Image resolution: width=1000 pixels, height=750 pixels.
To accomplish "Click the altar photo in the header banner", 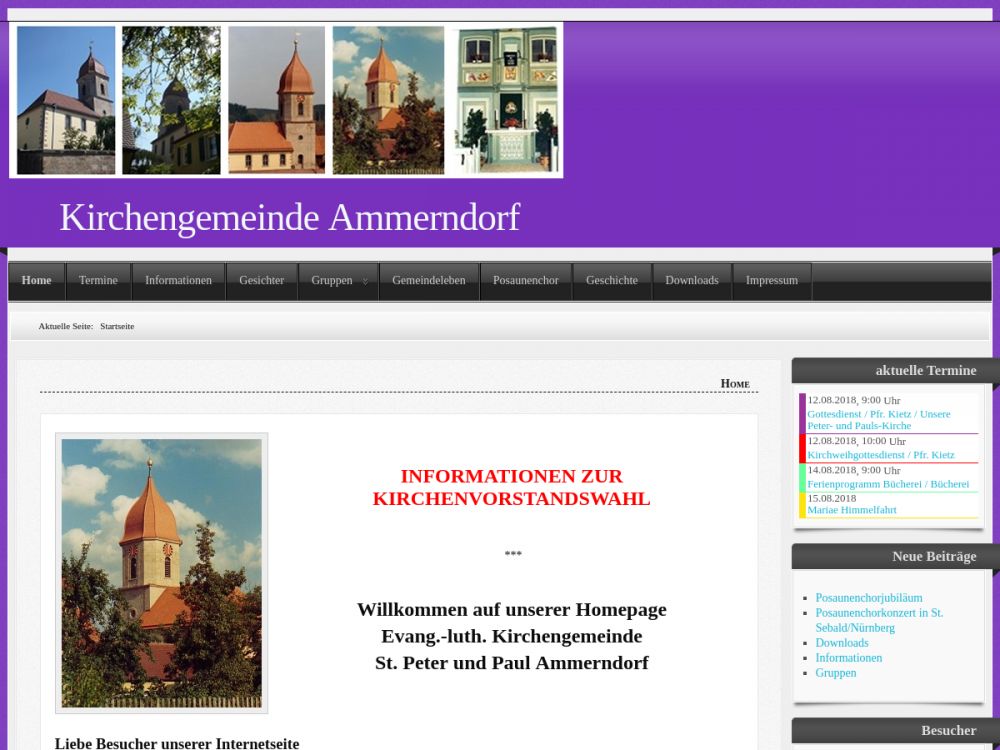I will pyautogui.click(x=507, y=100).
